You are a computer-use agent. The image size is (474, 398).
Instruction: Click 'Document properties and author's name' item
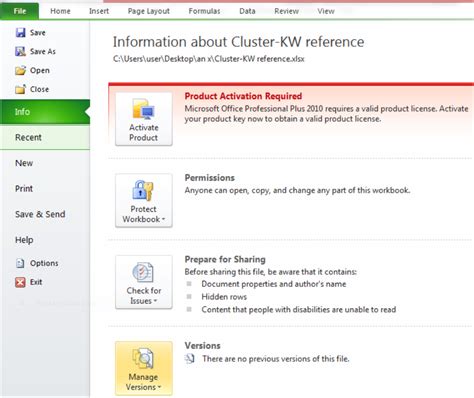pos(274,284)
